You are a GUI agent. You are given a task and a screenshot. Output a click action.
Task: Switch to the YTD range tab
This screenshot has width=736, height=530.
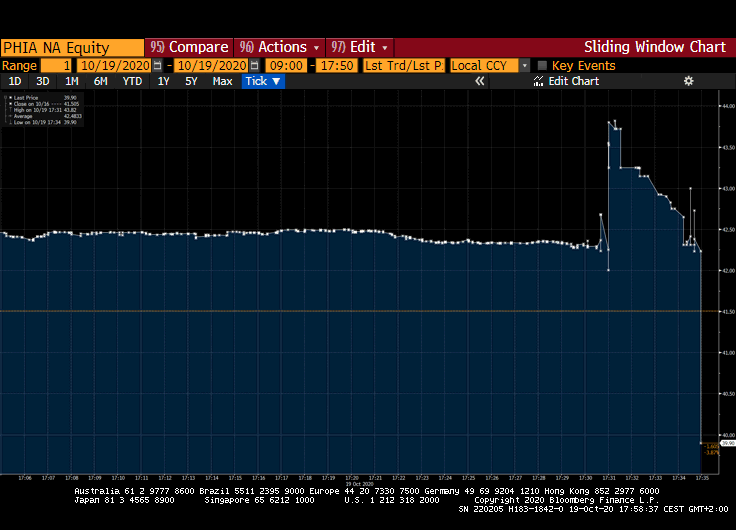pyautogui.click(x=132, y=81)
